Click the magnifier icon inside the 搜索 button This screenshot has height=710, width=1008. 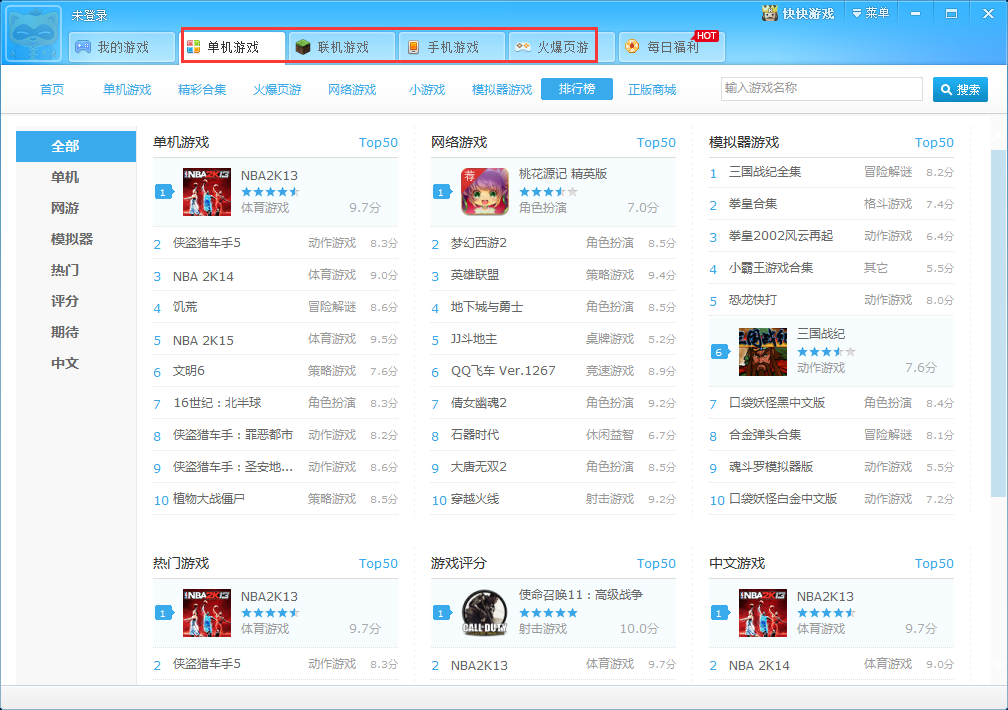pyautogui.click(x=948, y=89)
